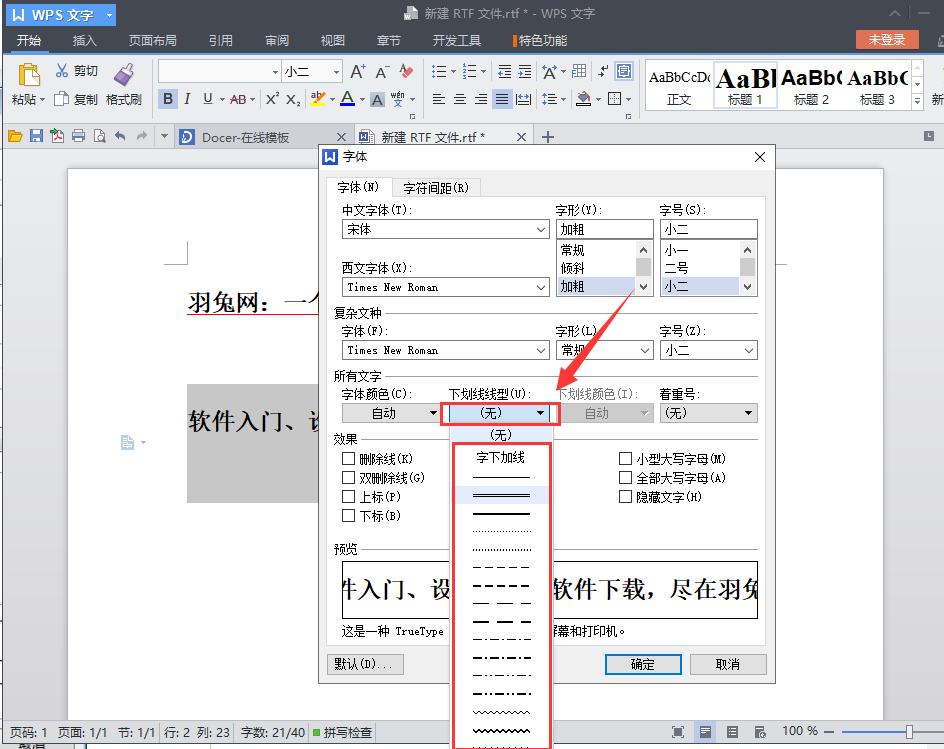Switch to the 字符间距(R) tab
The height and width of the screenshot is (749, 944).
pos(436,188)
